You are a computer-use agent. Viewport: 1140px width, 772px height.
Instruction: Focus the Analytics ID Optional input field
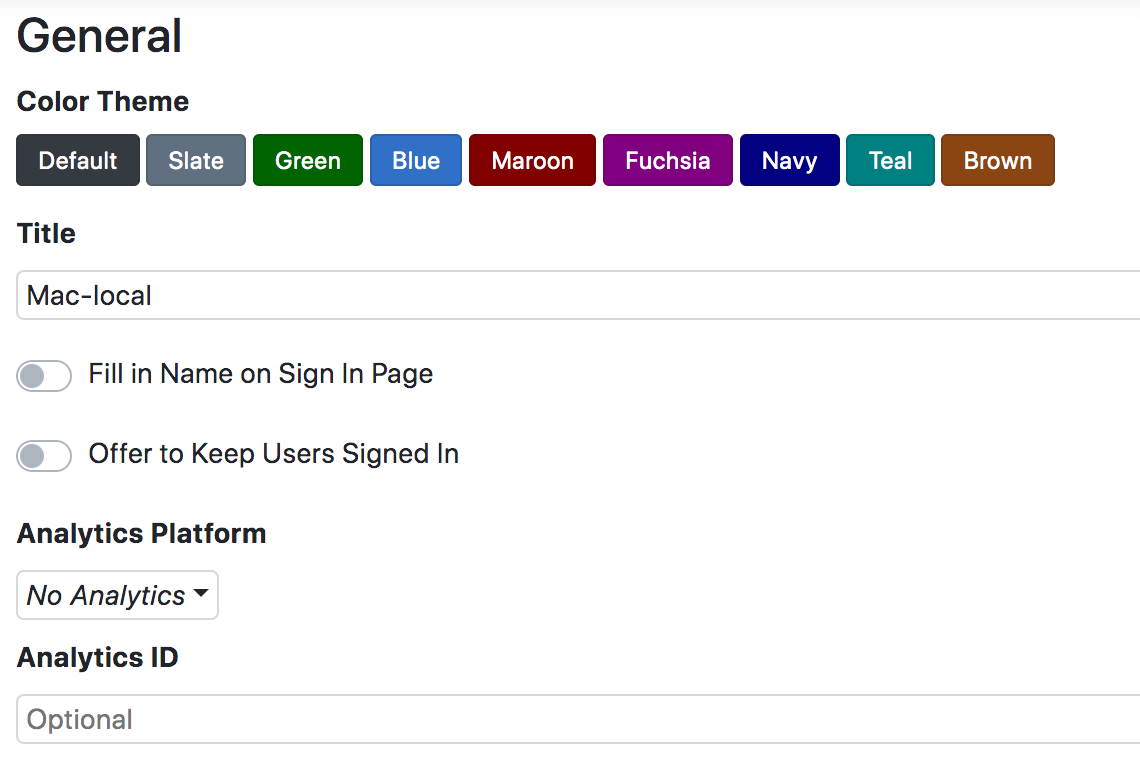[x=578, y=719]
